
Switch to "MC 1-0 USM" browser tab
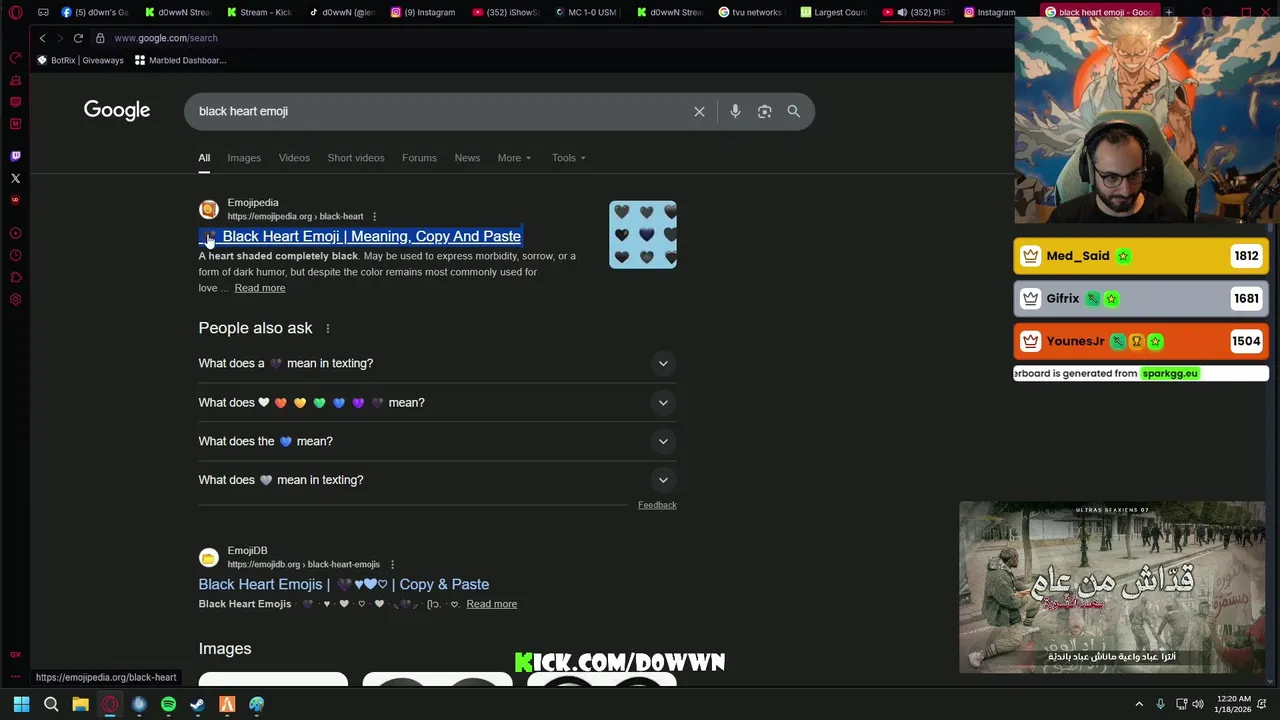click(587, 12)
